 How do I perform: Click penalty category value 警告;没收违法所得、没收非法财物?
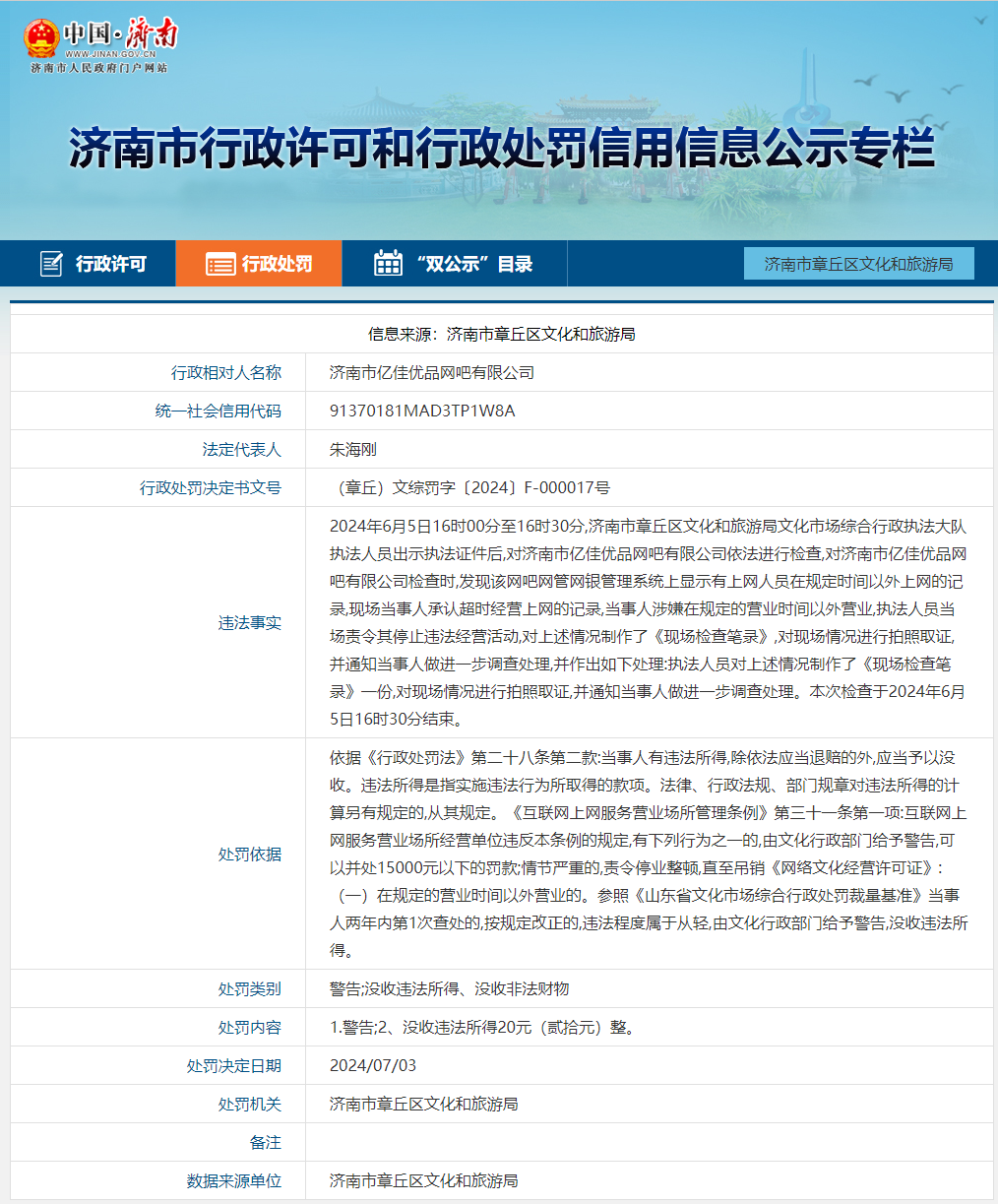tap(450, 989)
